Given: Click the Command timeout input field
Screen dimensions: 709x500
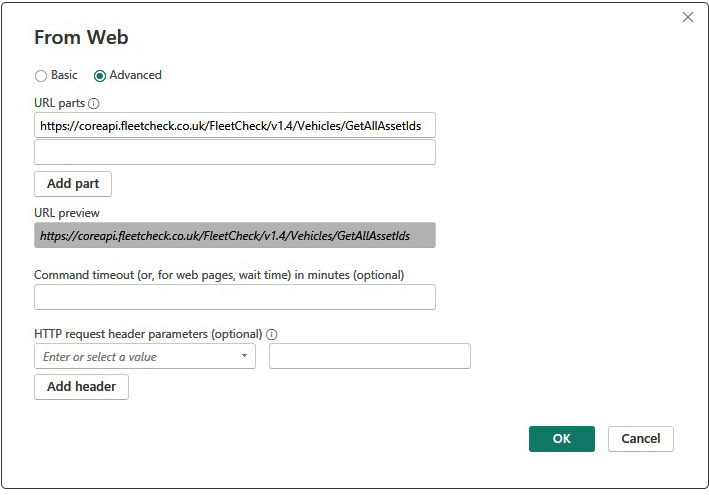Looking at the screenshot, I should coord(234,297).
